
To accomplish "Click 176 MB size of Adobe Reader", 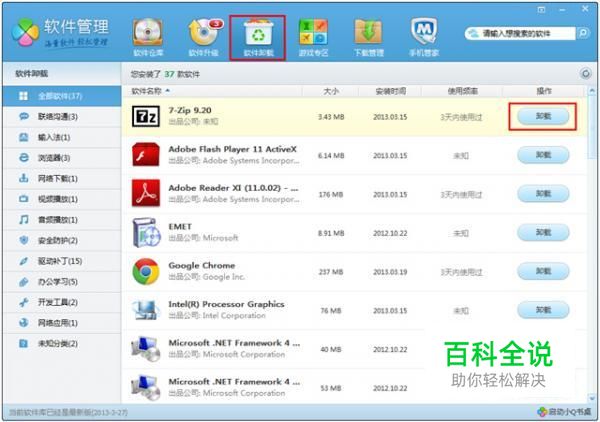I will [331, 194].
